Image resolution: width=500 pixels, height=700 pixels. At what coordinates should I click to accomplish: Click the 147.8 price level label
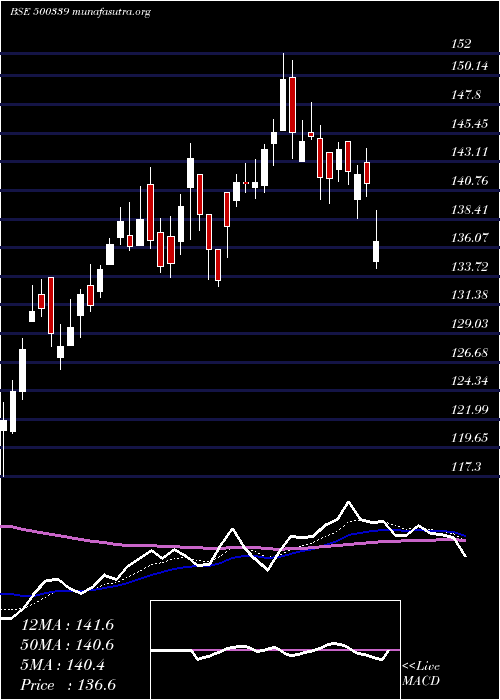tap(466, 95)
